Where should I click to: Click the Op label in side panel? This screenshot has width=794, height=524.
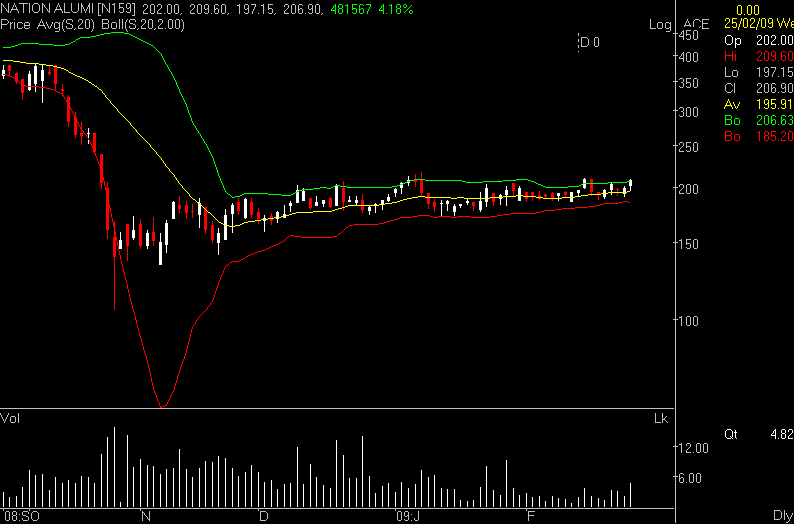pyautogui.click(x=733, y=41)
